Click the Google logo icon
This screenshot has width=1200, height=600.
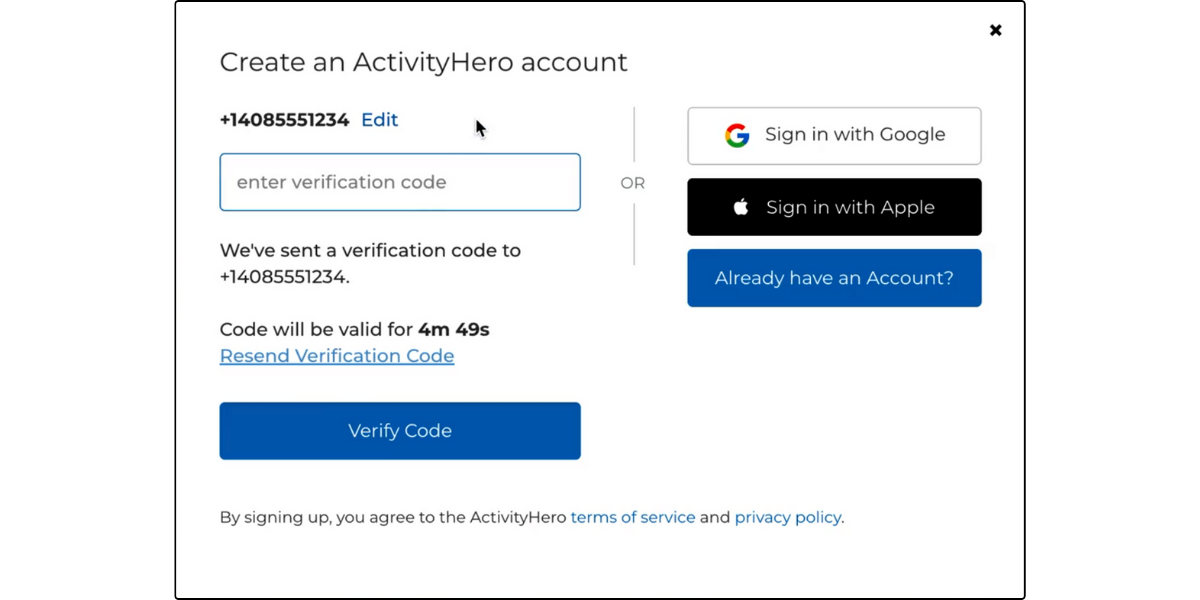click(x=737, y=135)
